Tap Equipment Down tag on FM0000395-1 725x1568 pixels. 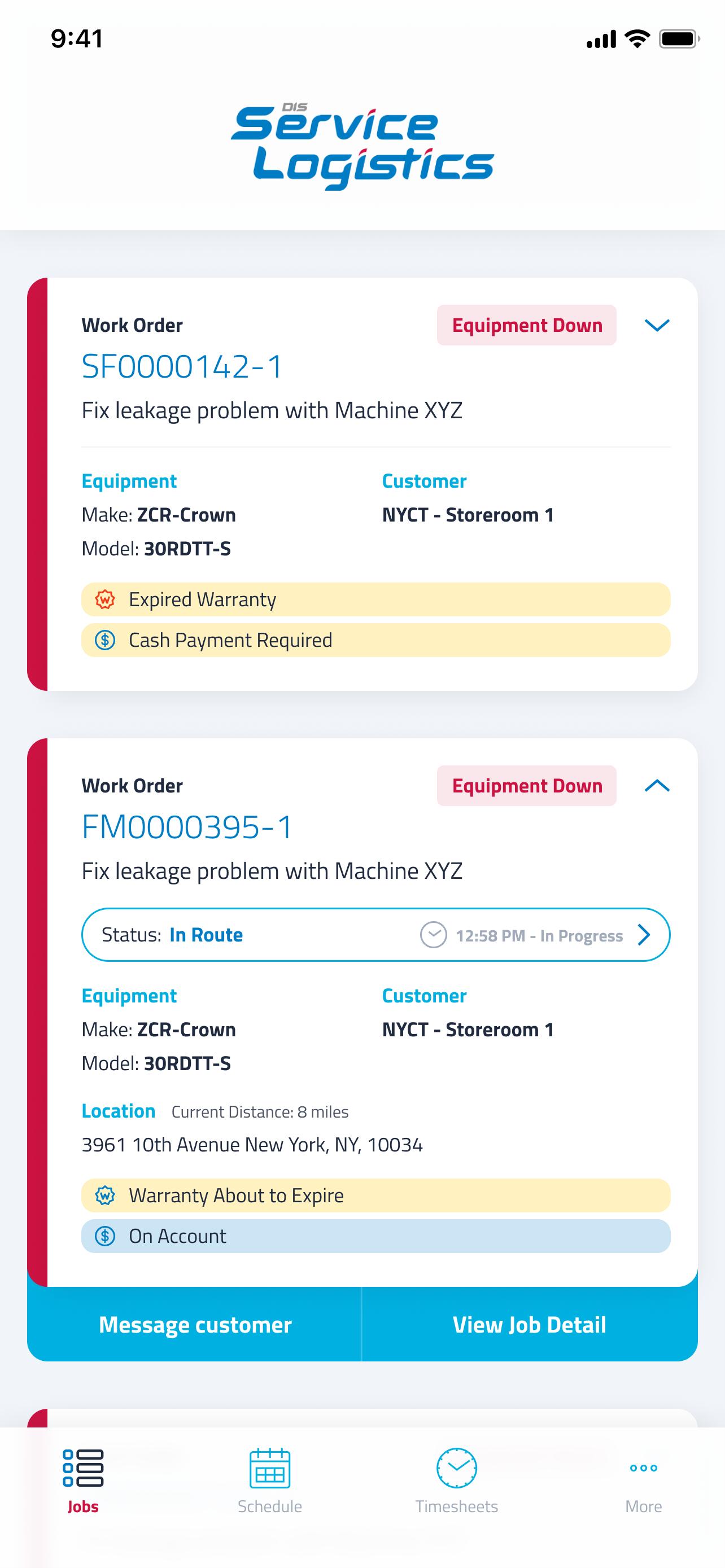[527, 785]
